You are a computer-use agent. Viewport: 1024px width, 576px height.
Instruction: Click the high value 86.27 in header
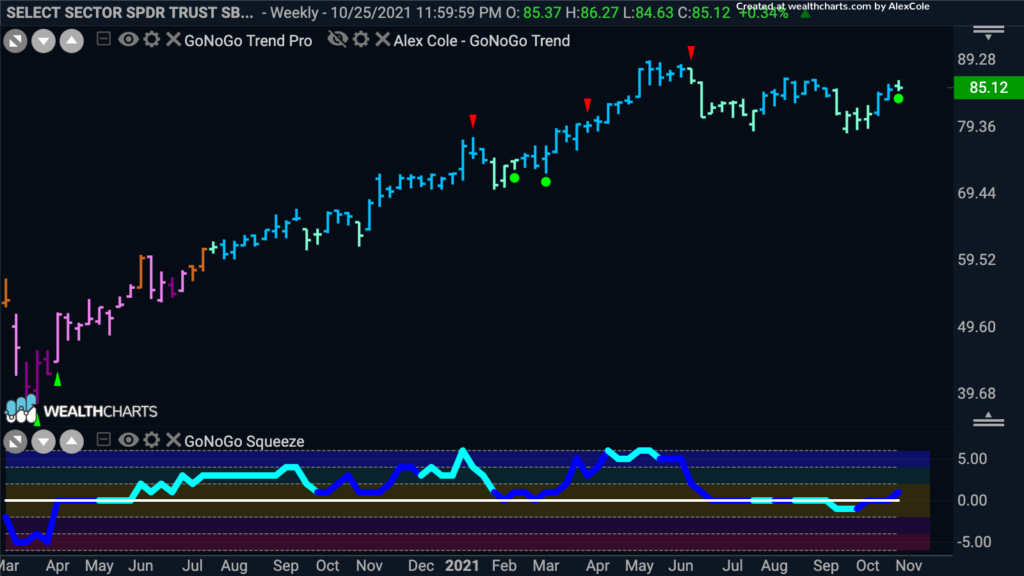[599, 12]
